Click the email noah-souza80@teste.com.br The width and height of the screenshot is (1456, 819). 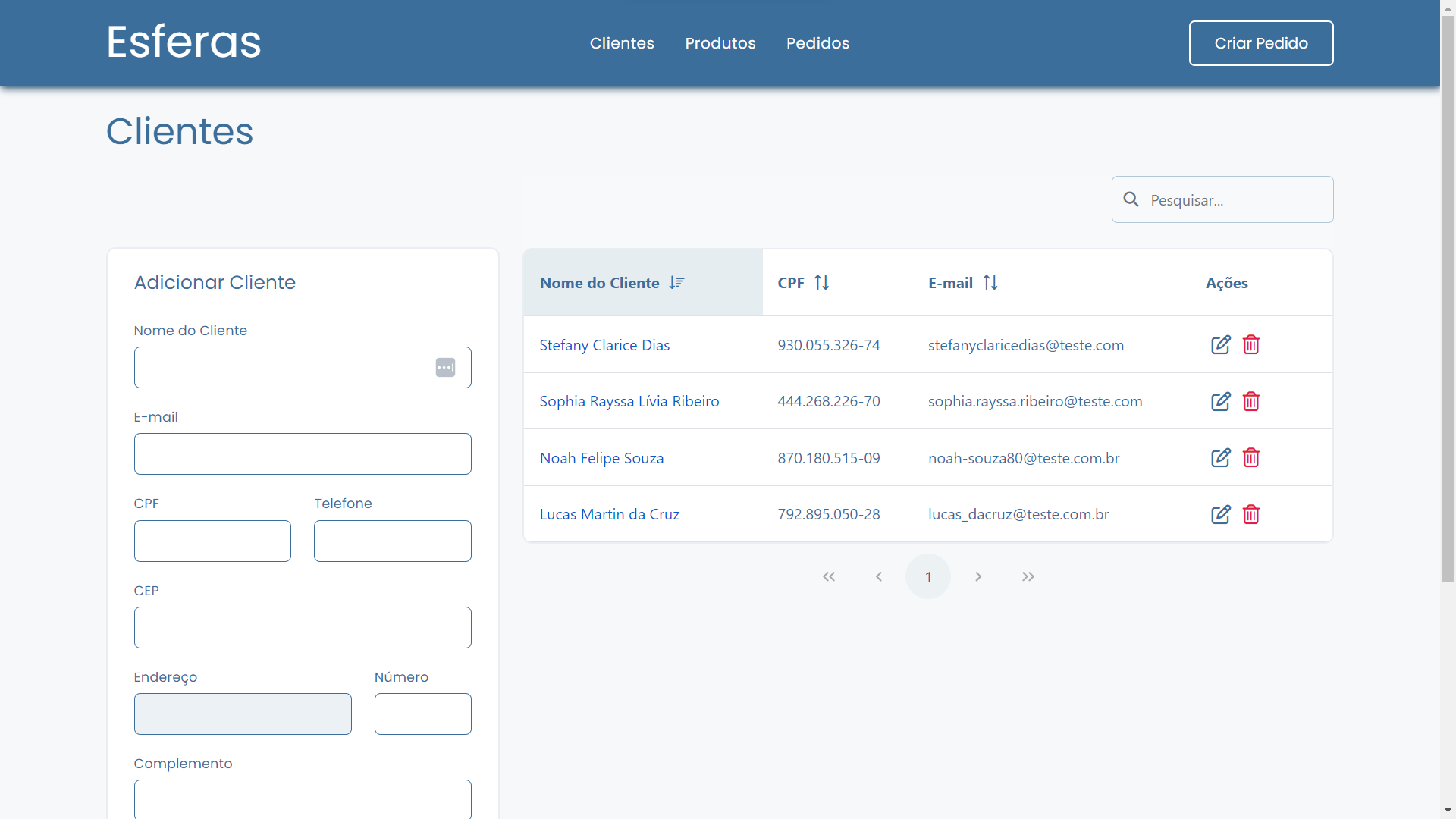point(1024,458)
